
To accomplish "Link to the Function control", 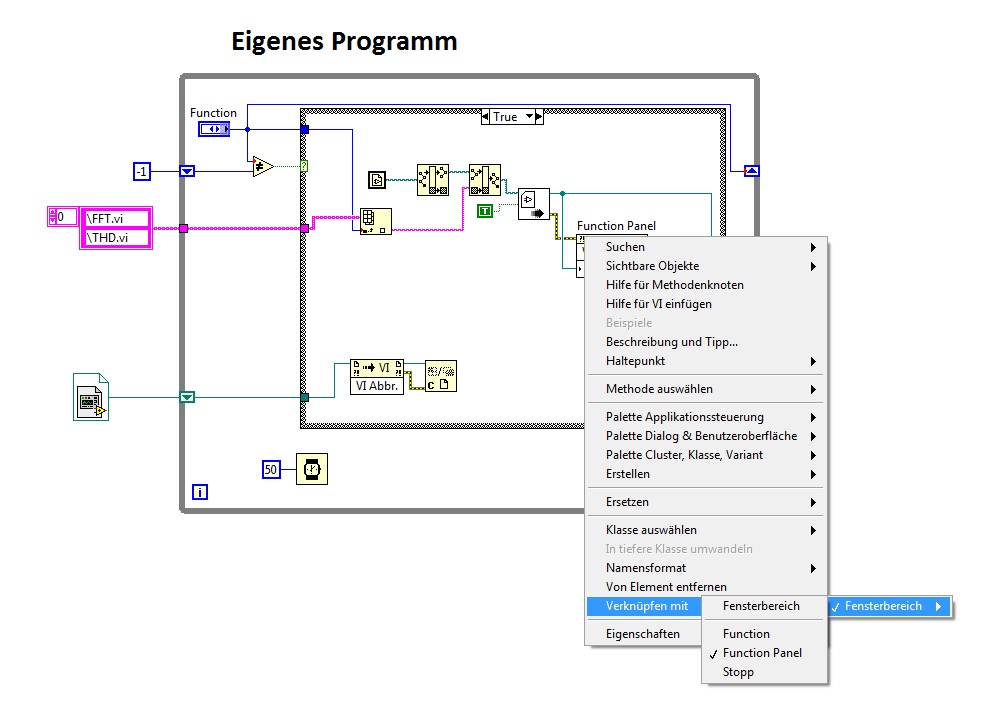I will (765, 634).
